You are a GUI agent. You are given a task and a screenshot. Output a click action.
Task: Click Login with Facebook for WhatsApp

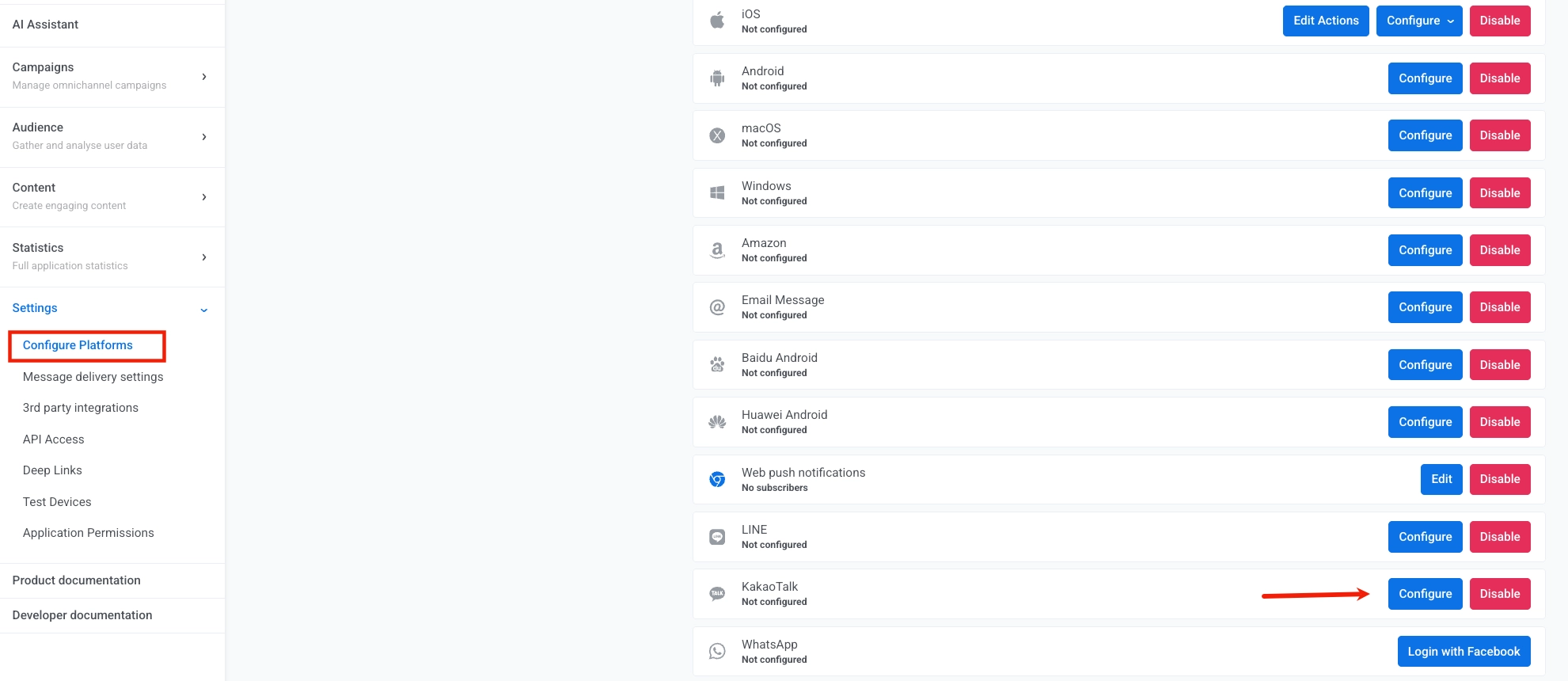[x=1463, y=651]
